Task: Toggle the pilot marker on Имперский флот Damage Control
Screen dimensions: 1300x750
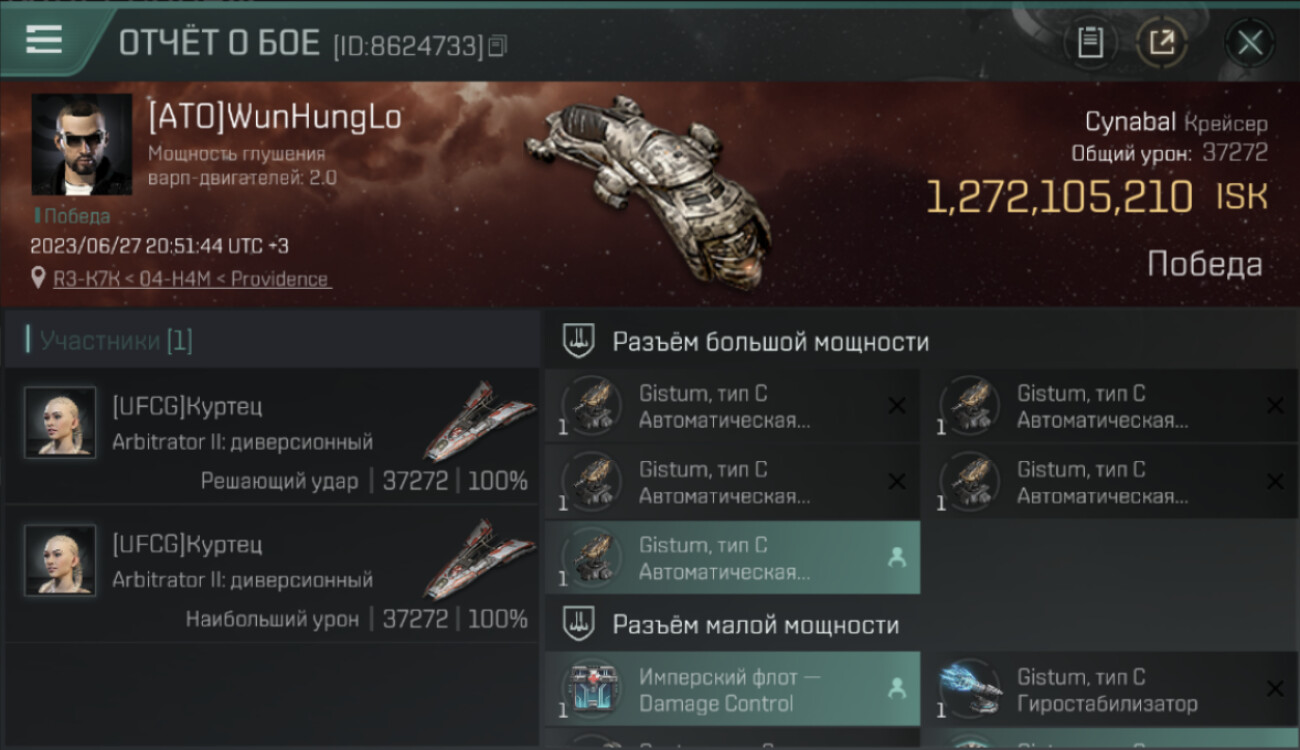Action: pos(897,689)
